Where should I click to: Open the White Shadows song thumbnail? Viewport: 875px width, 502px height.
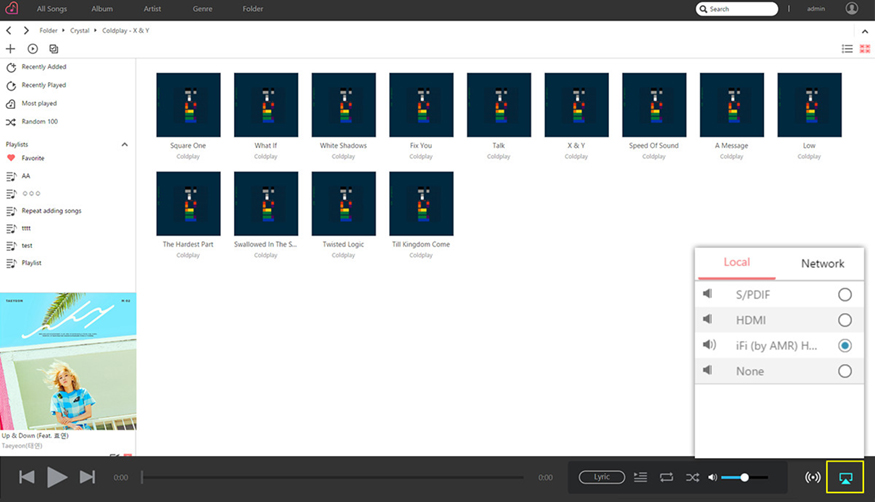coord(344,105)
